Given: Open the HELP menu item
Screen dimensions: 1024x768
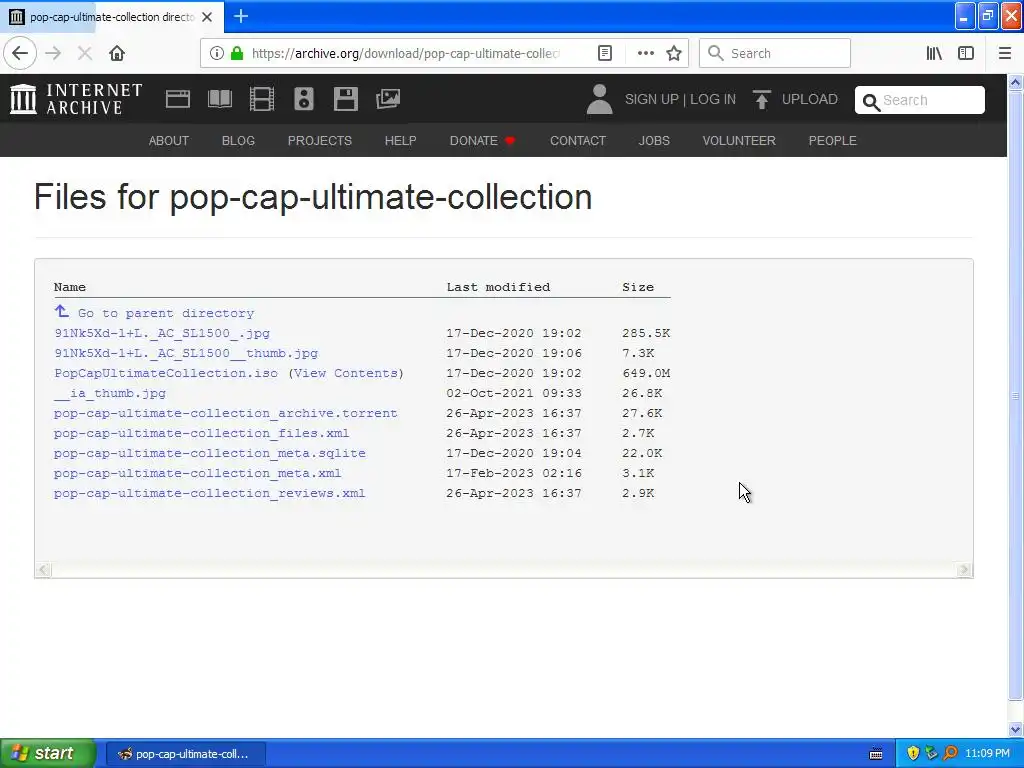Looking at the screenshot, I should click(400, 140).
